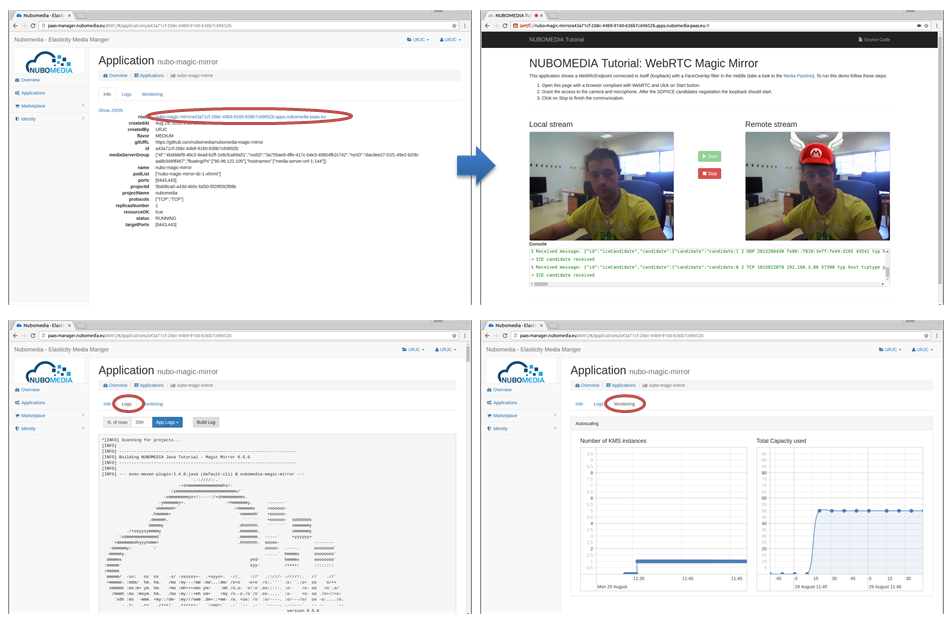Screen dimensions: 952x627
Task: Click the camera indicator icon in the tutorial address bar
Action: coord(919,25)
